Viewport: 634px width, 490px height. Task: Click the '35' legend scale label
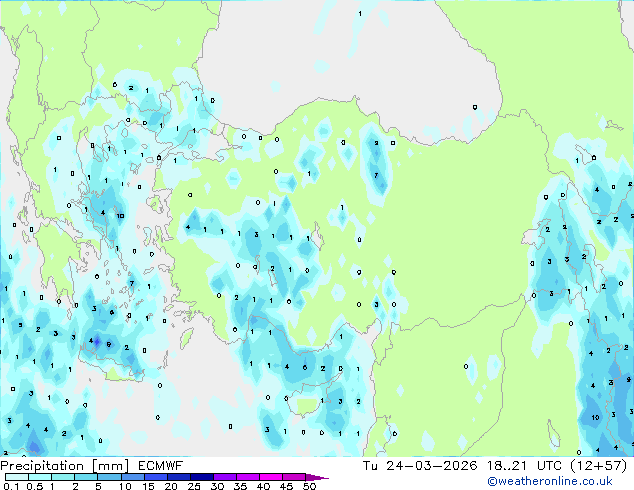click(241, 486)
